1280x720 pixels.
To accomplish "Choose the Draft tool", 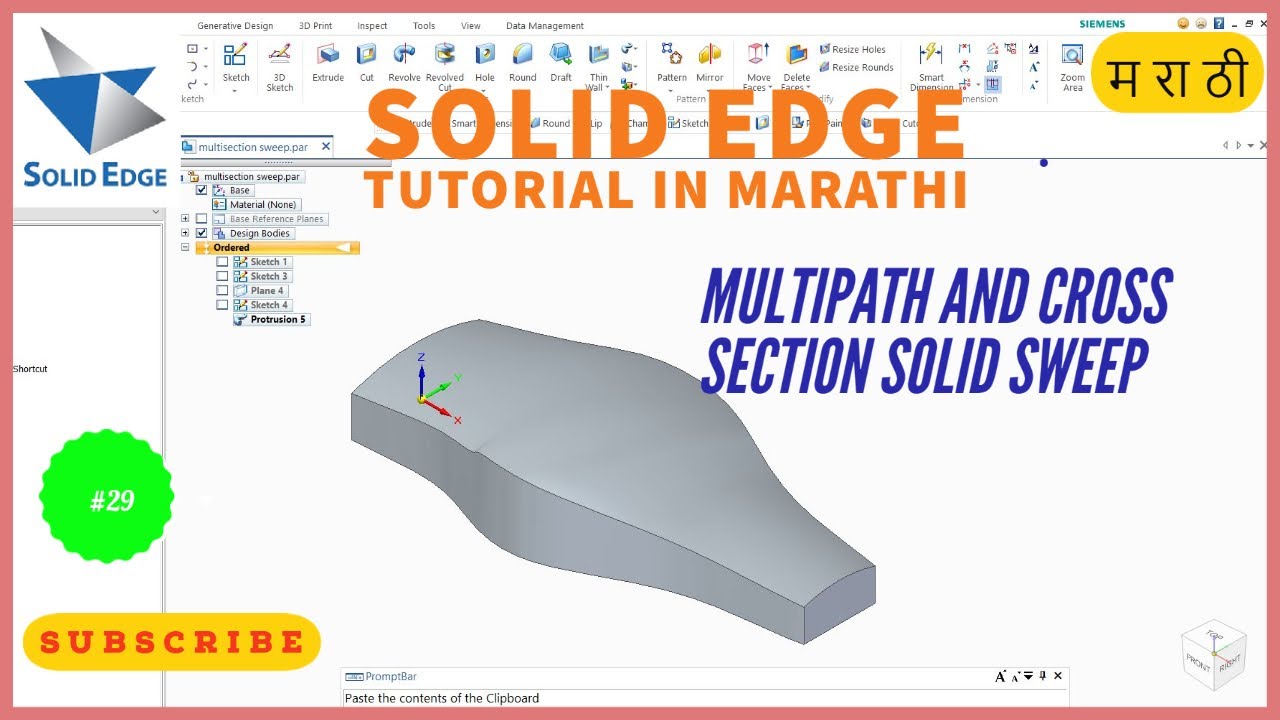I will [x=561, y=62].
